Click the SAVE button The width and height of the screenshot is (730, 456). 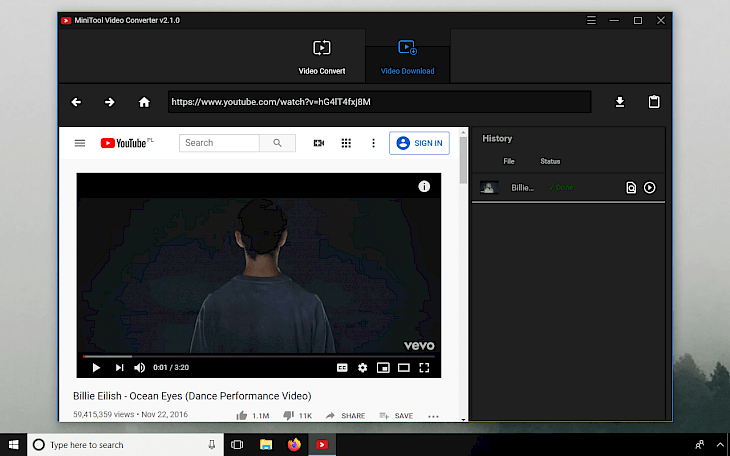pyautogui.click(x=396, y=415)
